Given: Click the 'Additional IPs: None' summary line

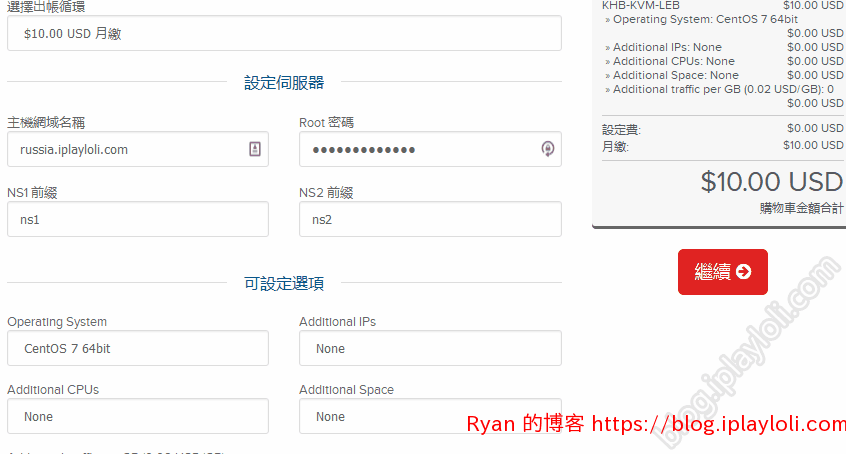Looking at the screenshot, I should [664, 48].
